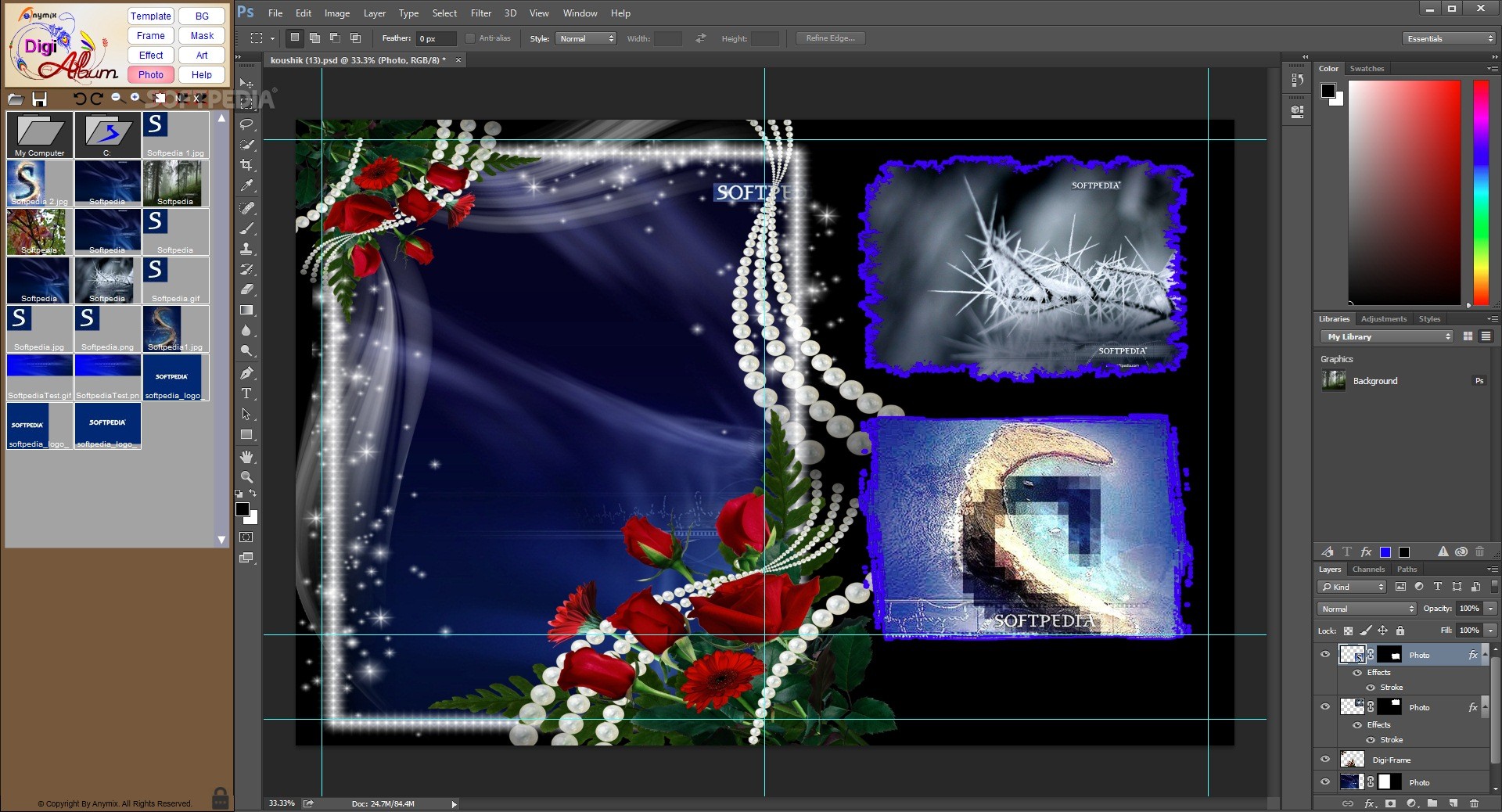Select the Hand tool

coord(246,456)
